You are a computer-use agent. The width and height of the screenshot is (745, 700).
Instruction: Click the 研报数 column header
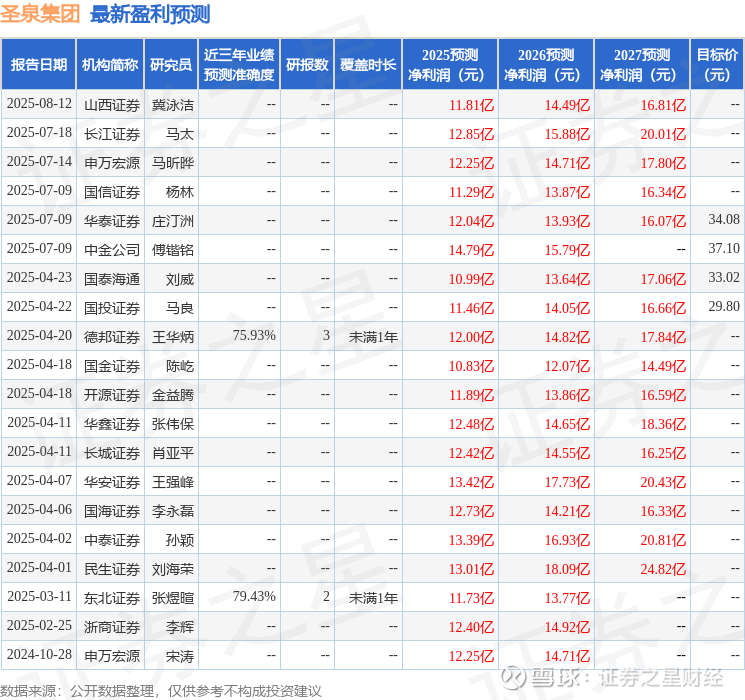pyautogui.click(x=307, y=65)
